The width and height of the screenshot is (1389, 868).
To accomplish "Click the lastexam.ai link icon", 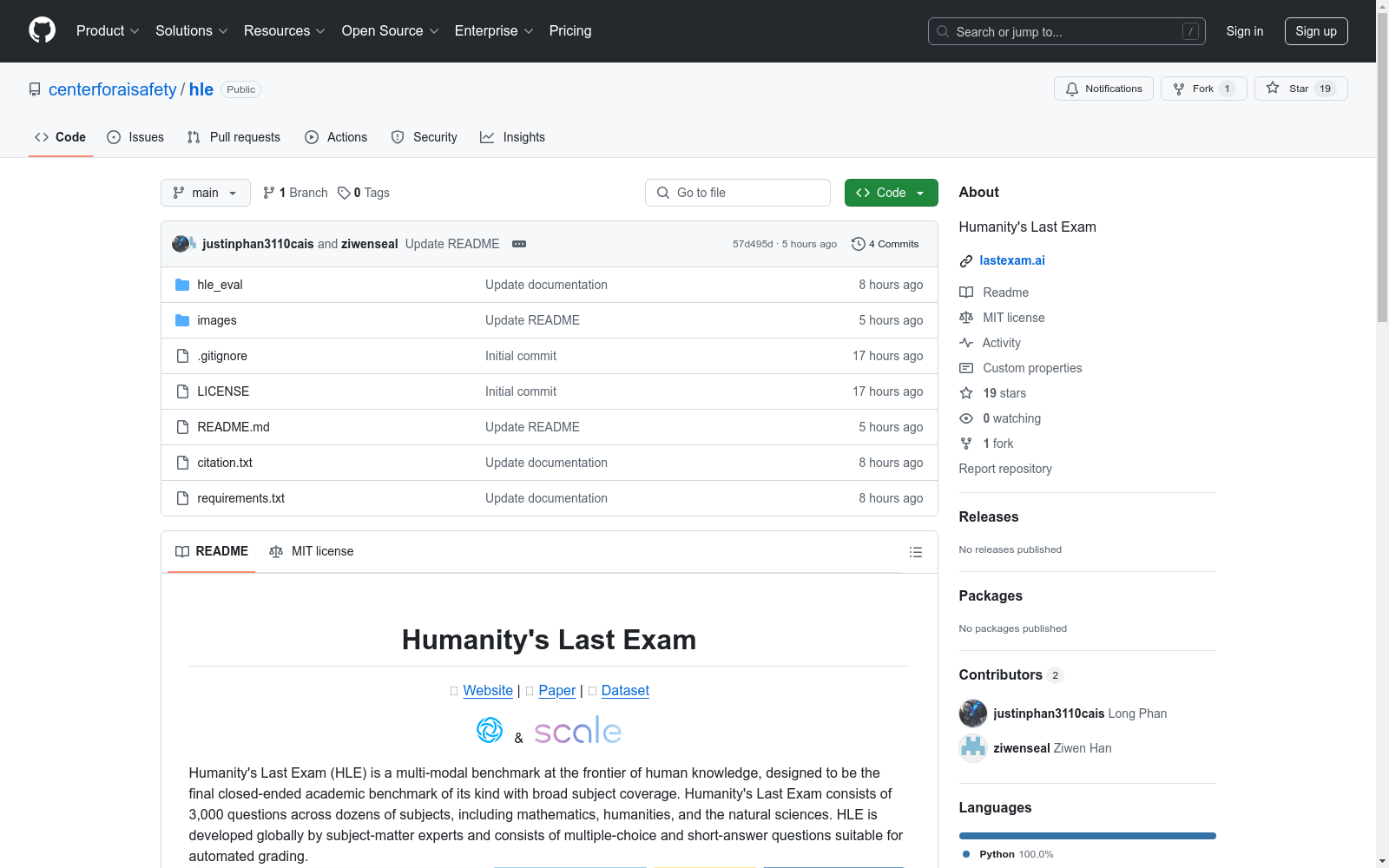I will pos(966,260).
